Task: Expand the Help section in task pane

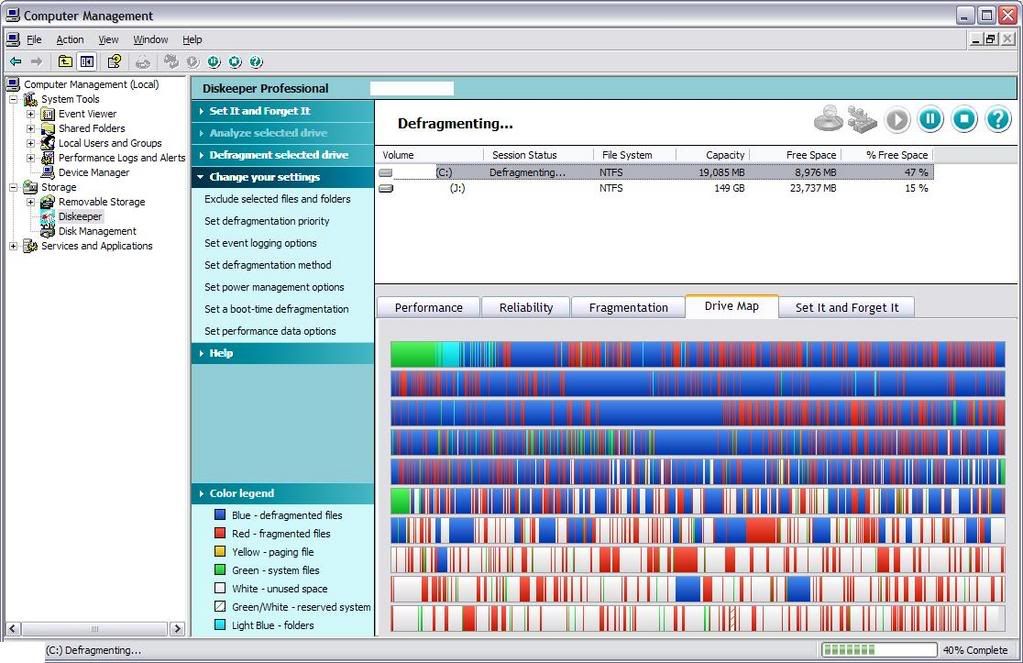Action: [282, 353]
